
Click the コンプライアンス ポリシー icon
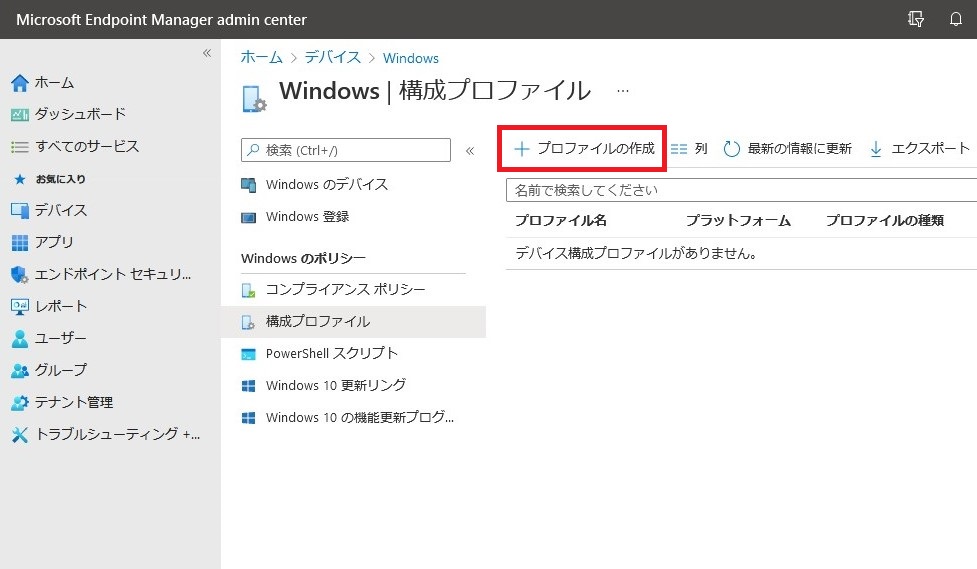point(248,290)
